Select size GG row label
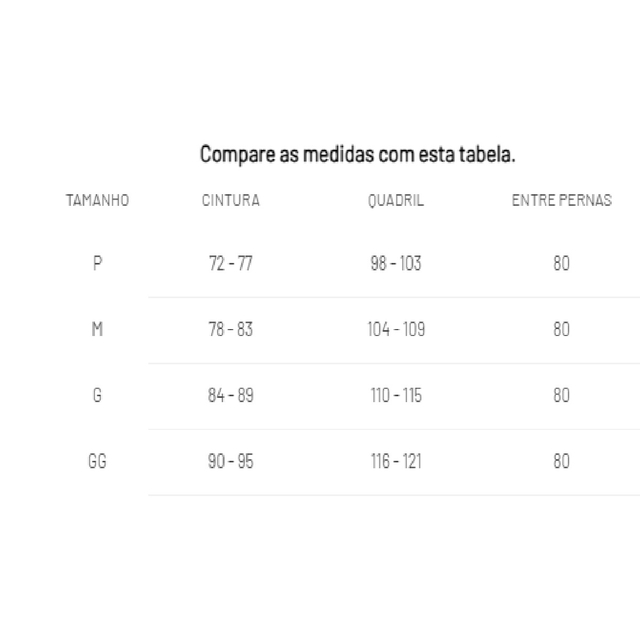 98,461
